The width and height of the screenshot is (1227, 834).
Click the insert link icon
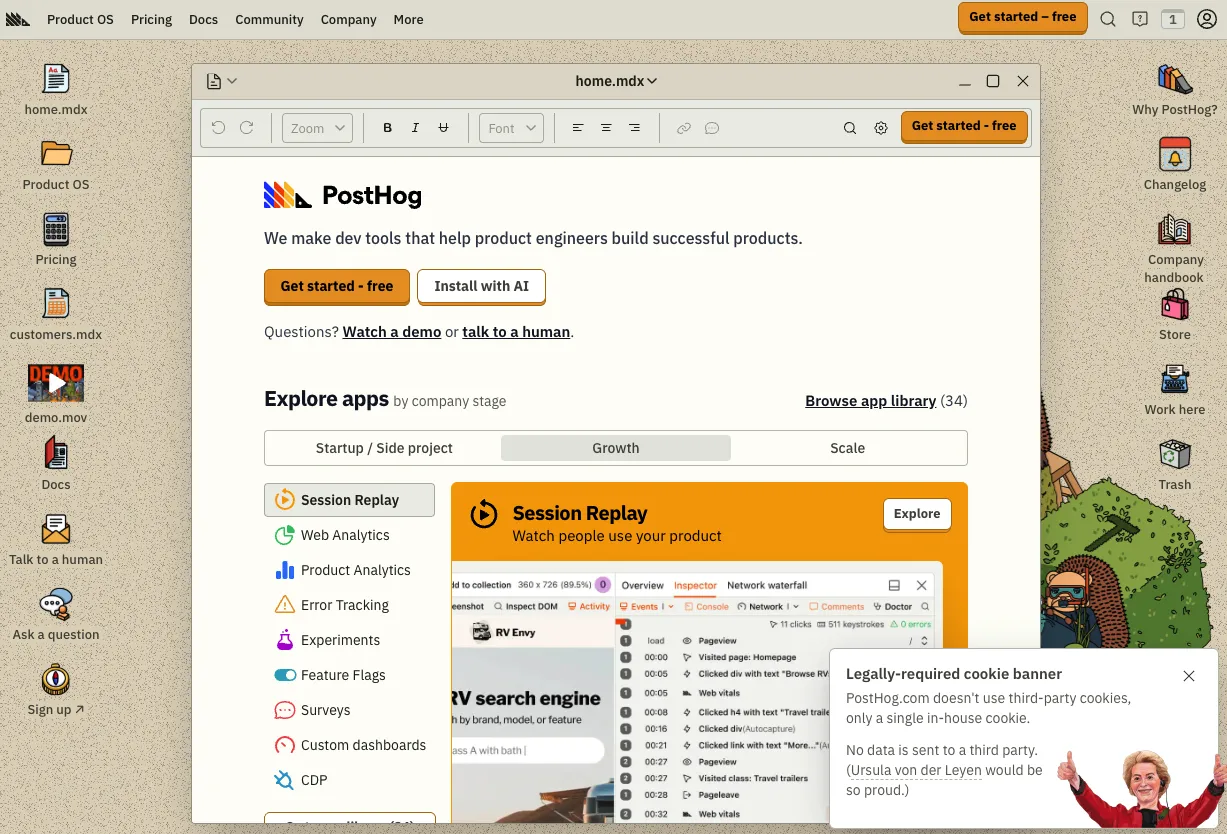pos(684,128)
